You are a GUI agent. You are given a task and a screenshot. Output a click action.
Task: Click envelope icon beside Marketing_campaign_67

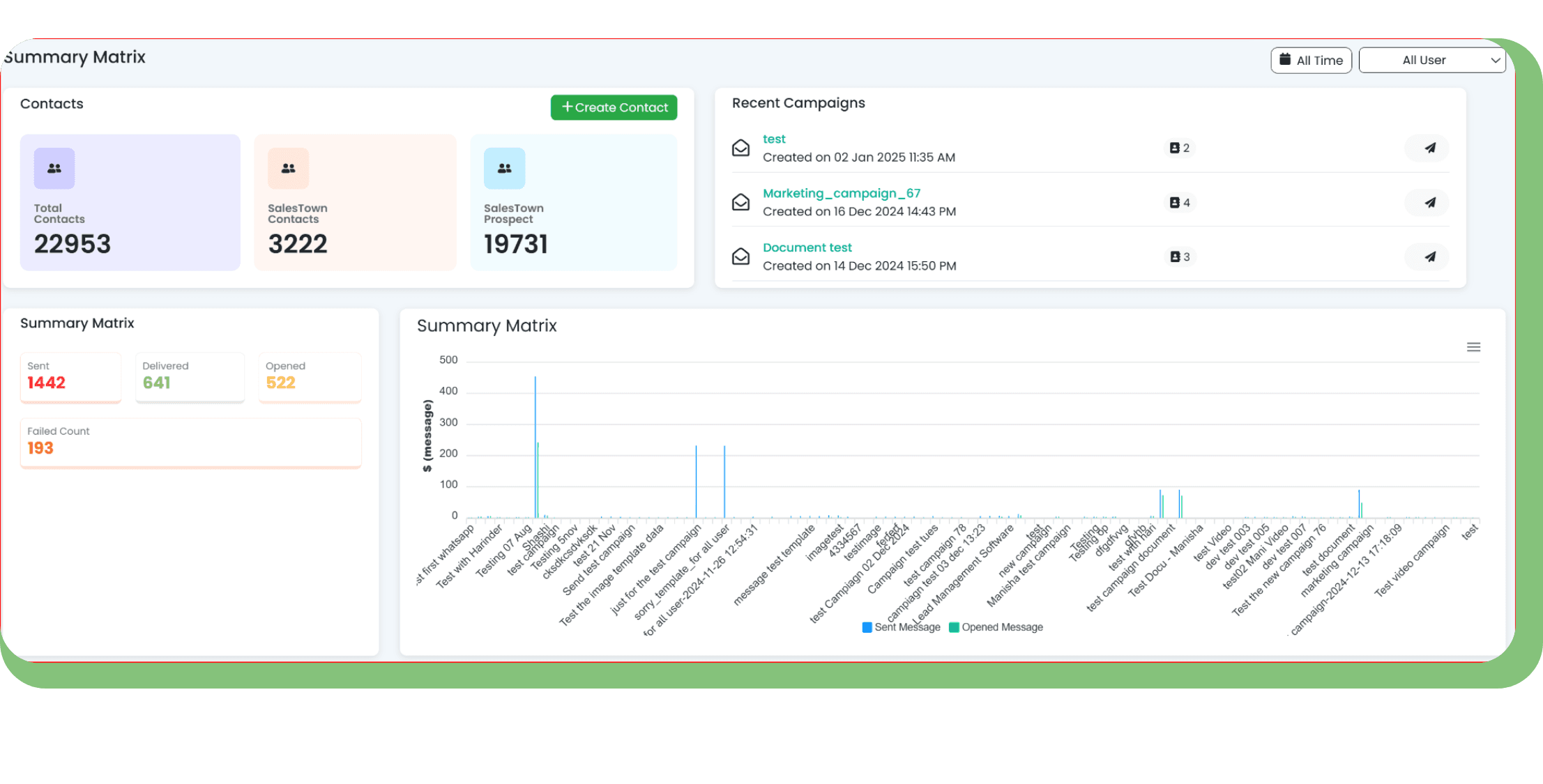[740, 202]
